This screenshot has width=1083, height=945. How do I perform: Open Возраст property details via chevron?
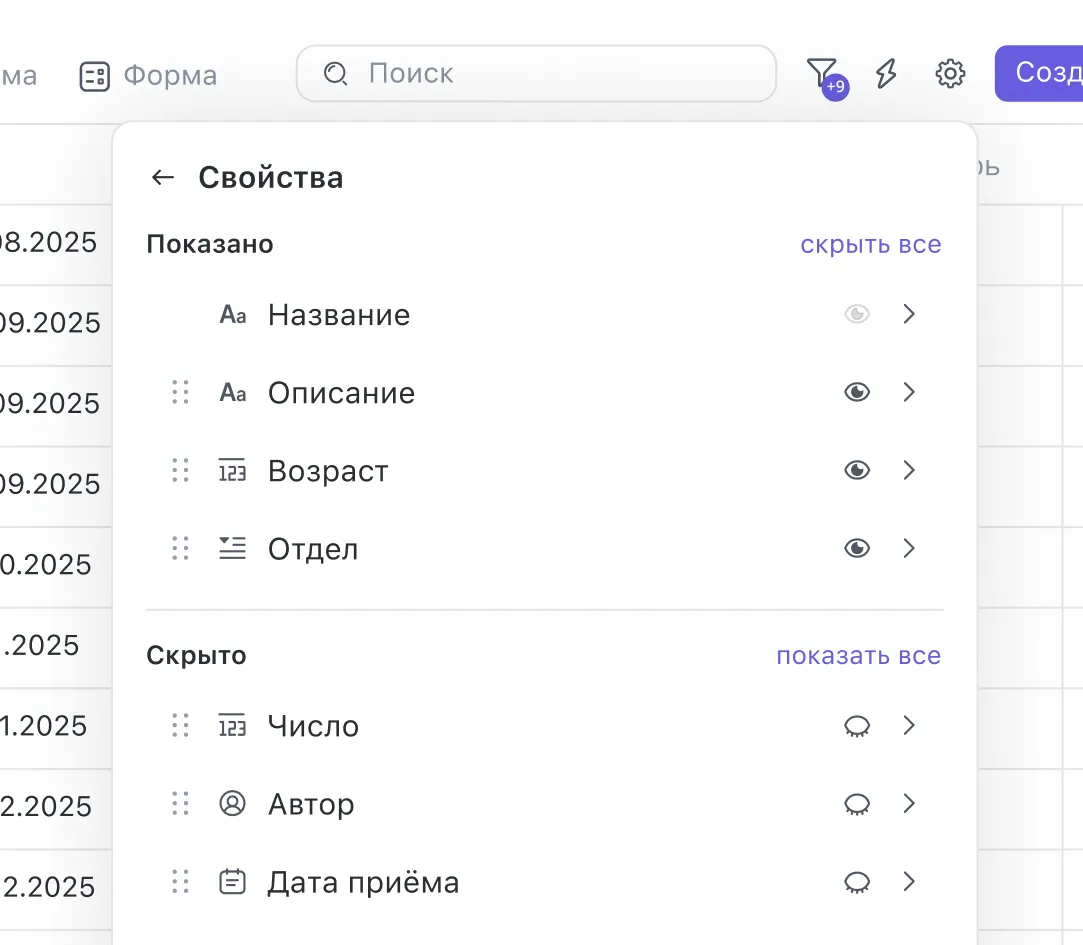click(909, 470)
